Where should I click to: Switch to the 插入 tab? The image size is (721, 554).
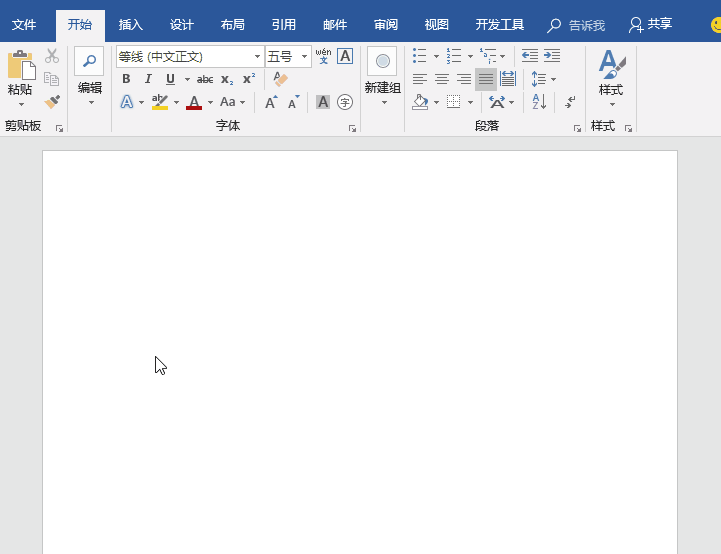[131, 25]
